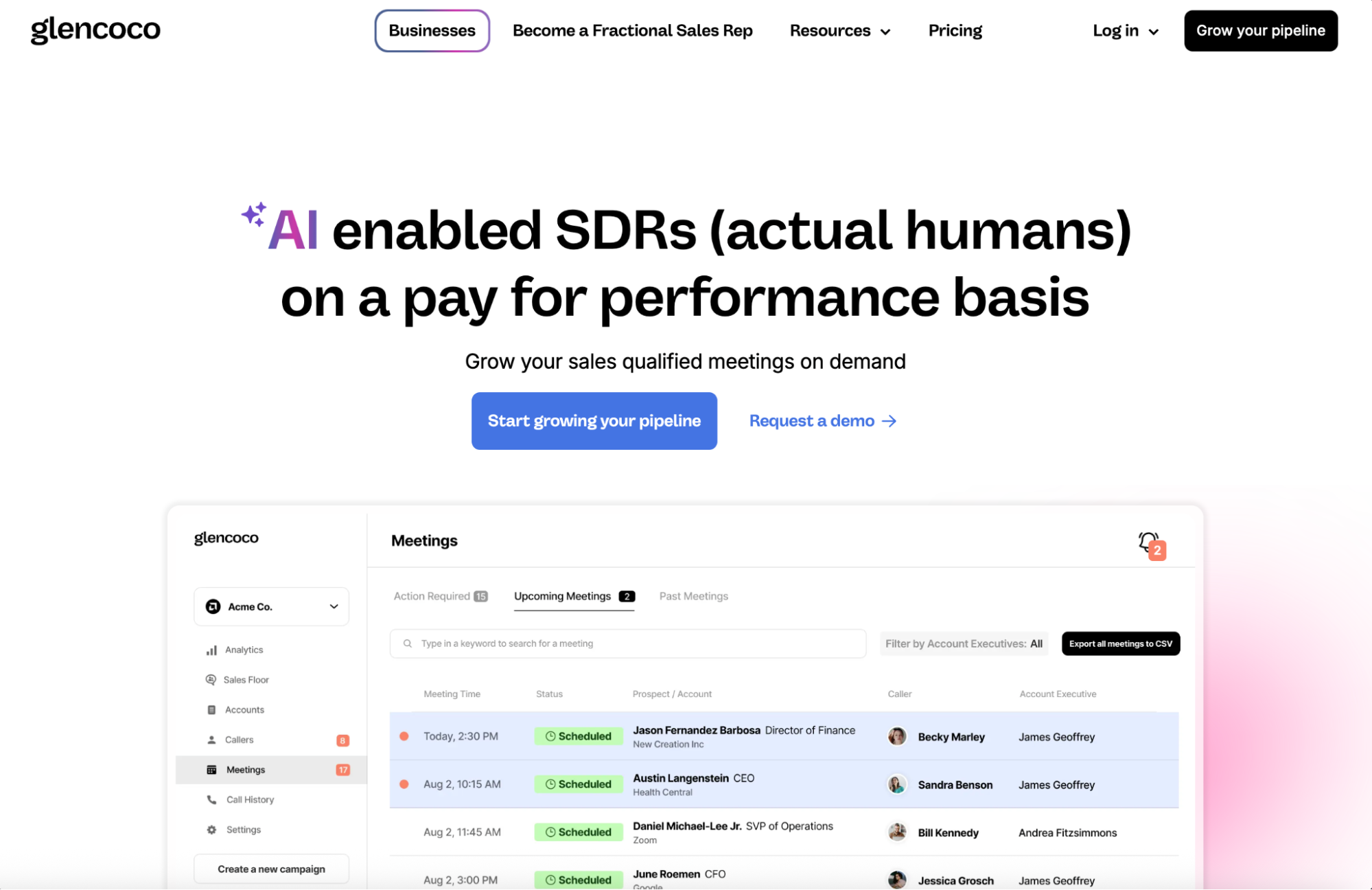Click the Scheduled badge for Austin Langenstein
This screenshot has height=890, width=1372.
click(x=579, y=784)
